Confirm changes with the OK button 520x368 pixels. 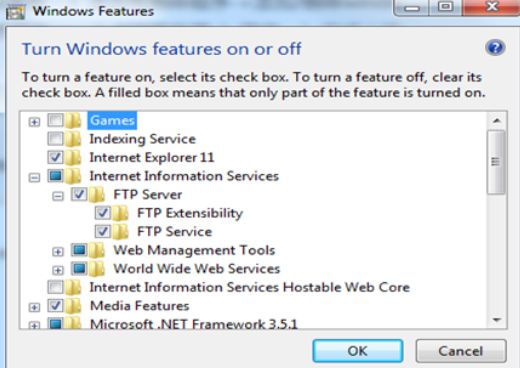click(x=358, y=351)
